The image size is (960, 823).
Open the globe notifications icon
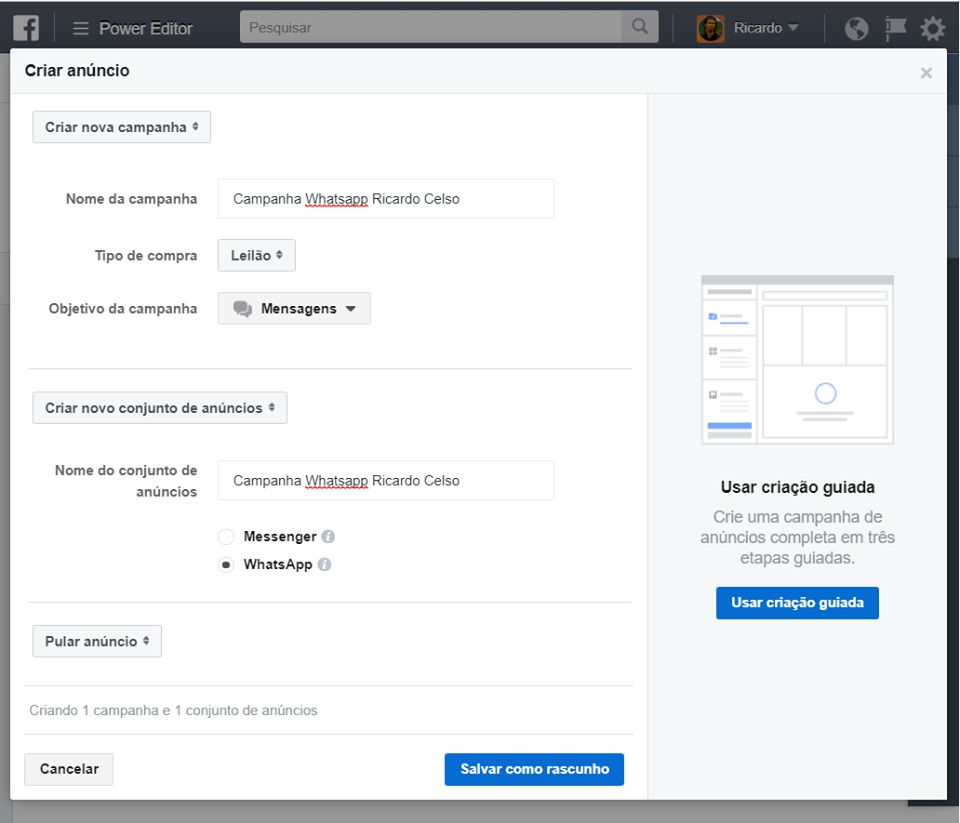(x=856, y=28)
